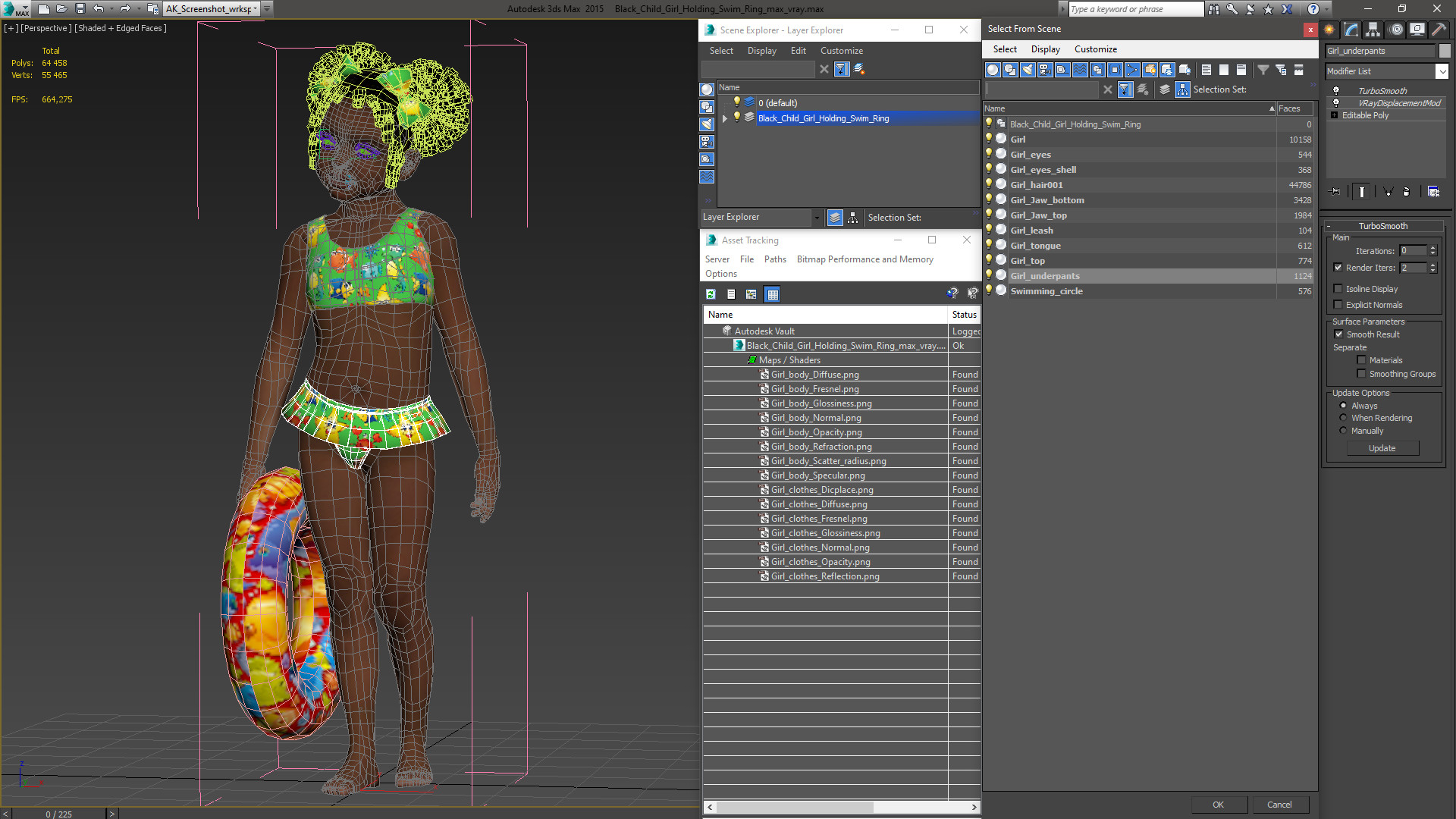Click Configure Modifier Sets icon
Screen dimensions: 1456x819
1433,192
